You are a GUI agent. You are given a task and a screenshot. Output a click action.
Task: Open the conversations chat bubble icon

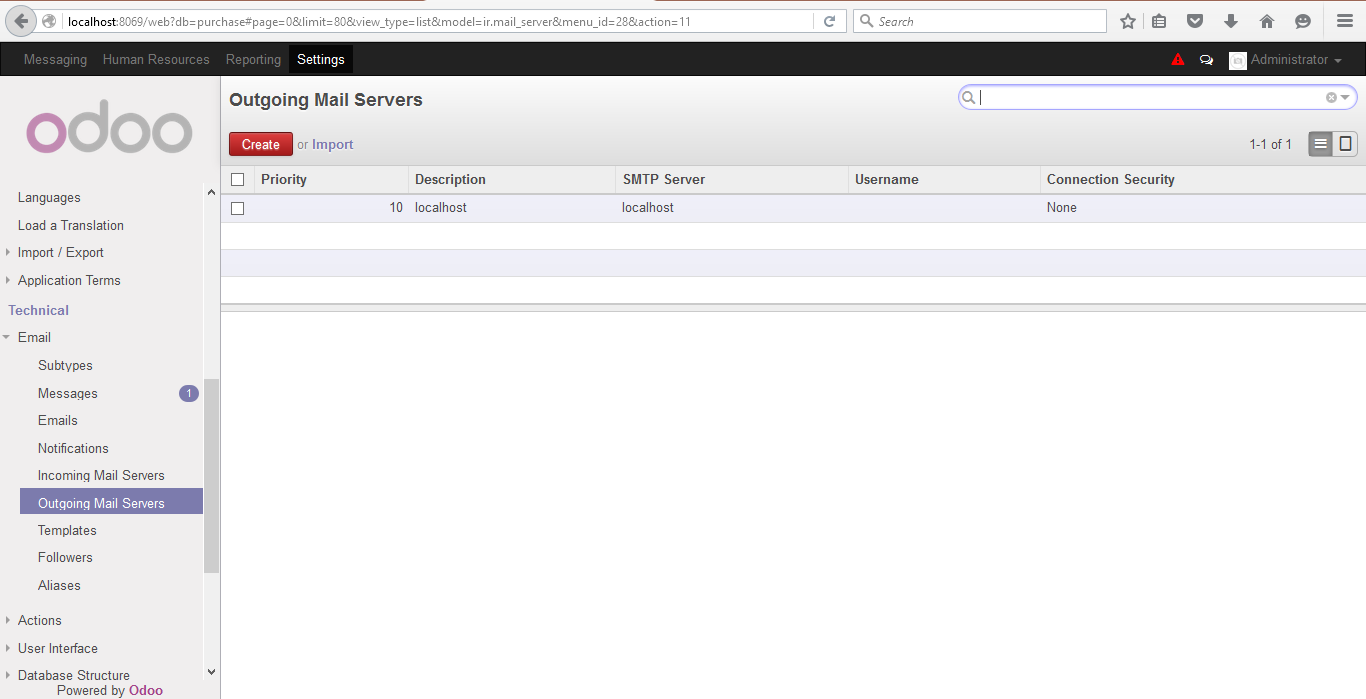pyautogui.click(x=1207, y=60)
